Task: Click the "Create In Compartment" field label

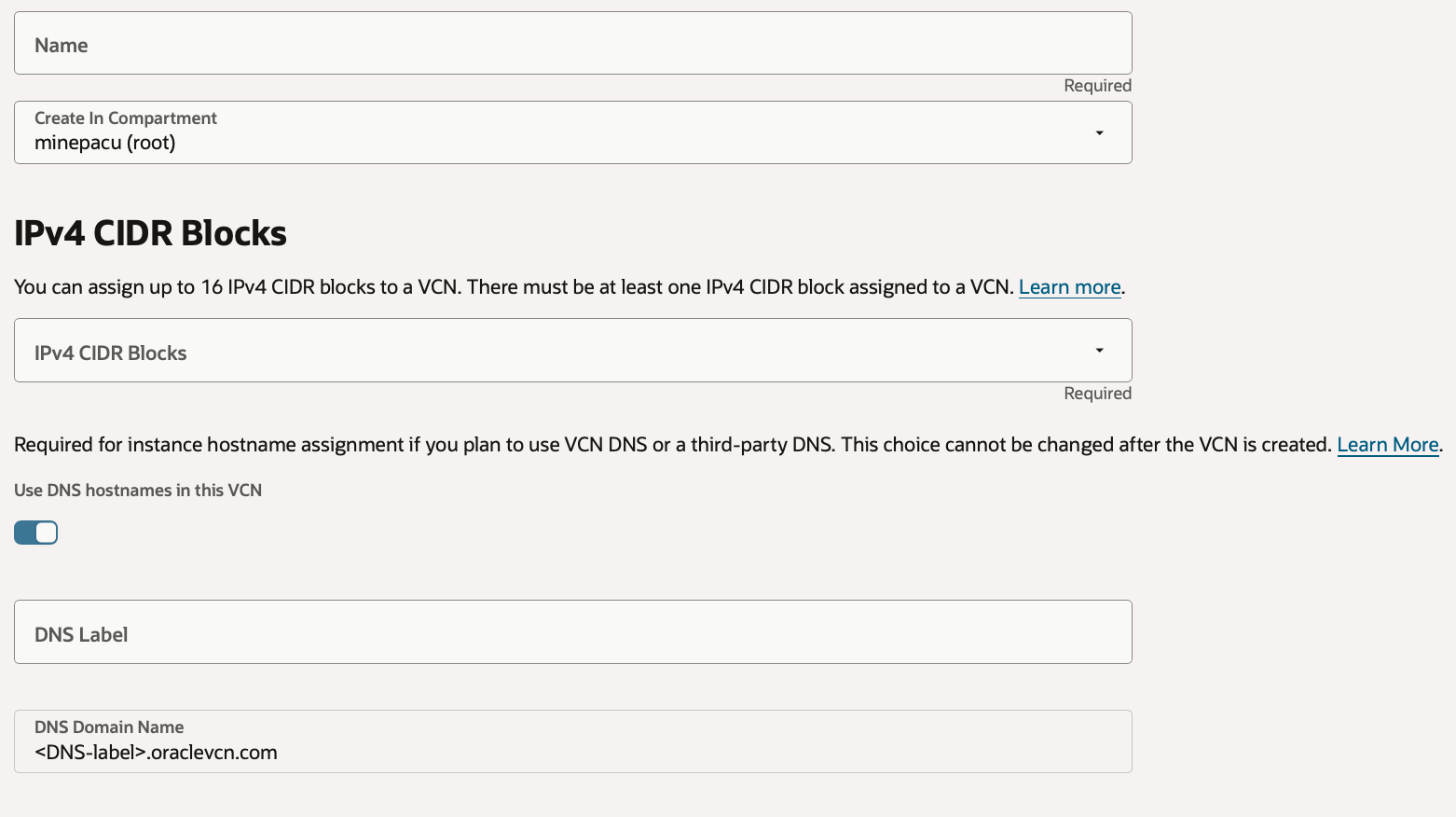Action: 126,118
